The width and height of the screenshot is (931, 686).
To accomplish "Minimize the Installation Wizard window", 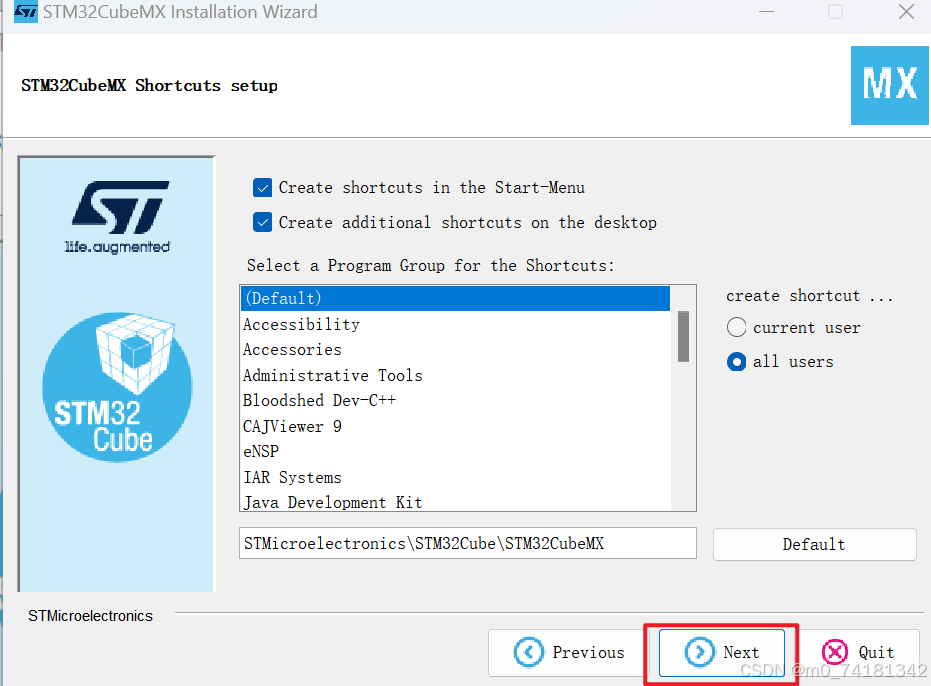I will [767, 12].
